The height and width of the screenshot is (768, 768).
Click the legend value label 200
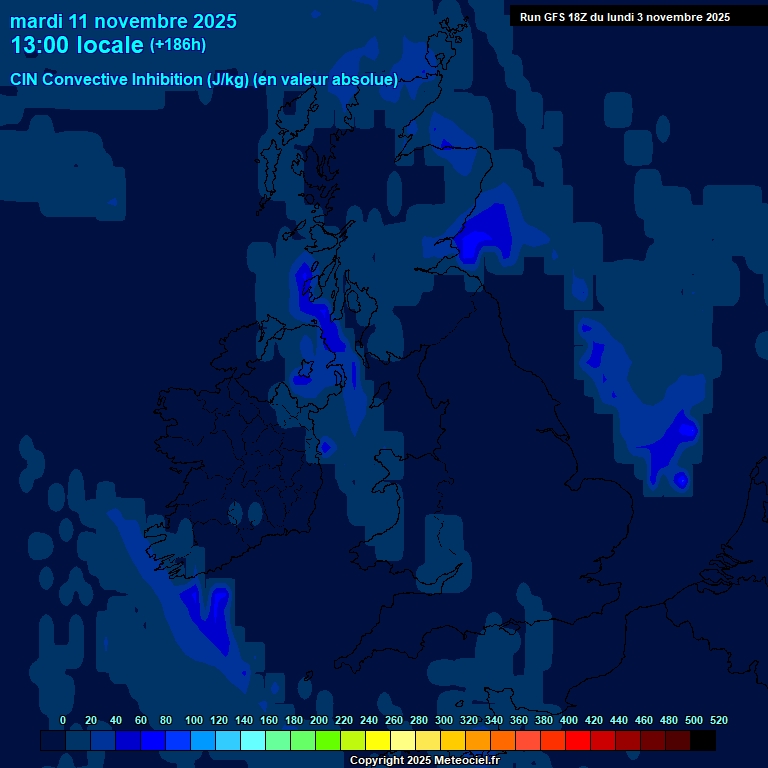point(319,720)
